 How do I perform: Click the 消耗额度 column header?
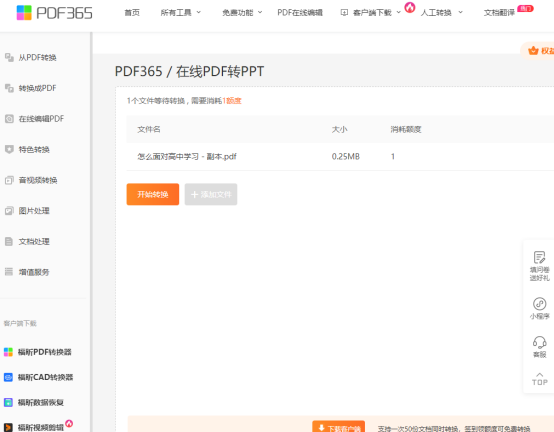pos(406,129)
